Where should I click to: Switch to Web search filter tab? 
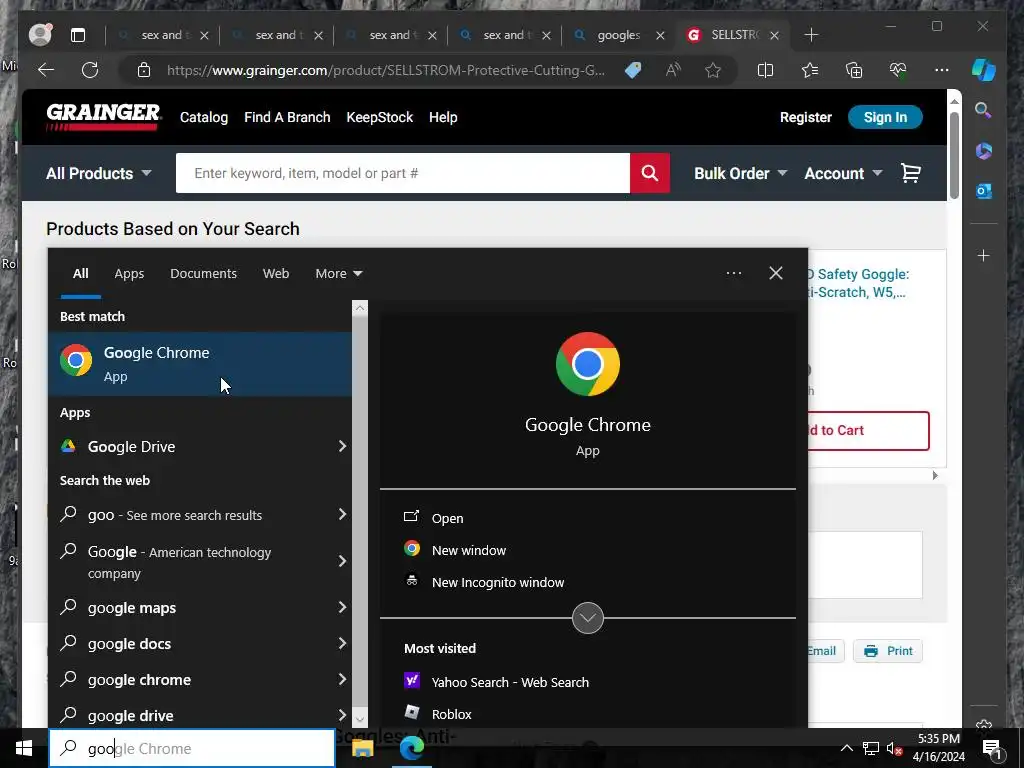click(276, 274)
